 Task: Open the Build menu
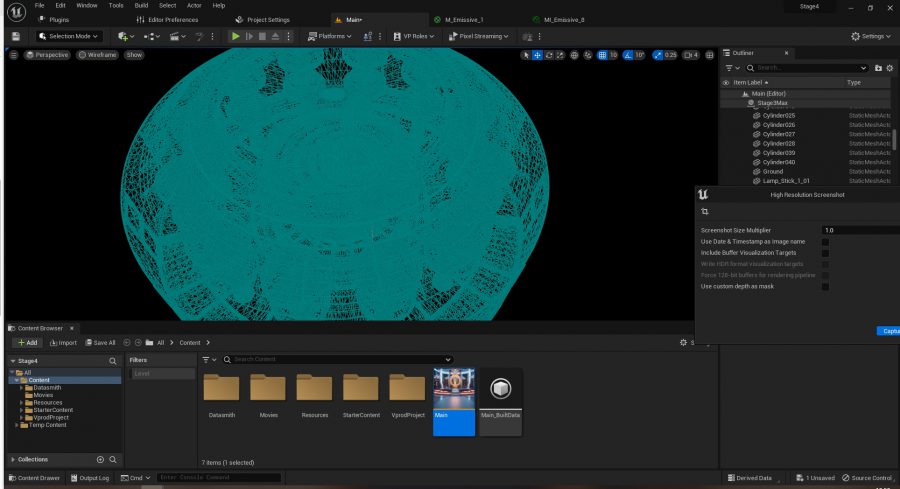142,5
